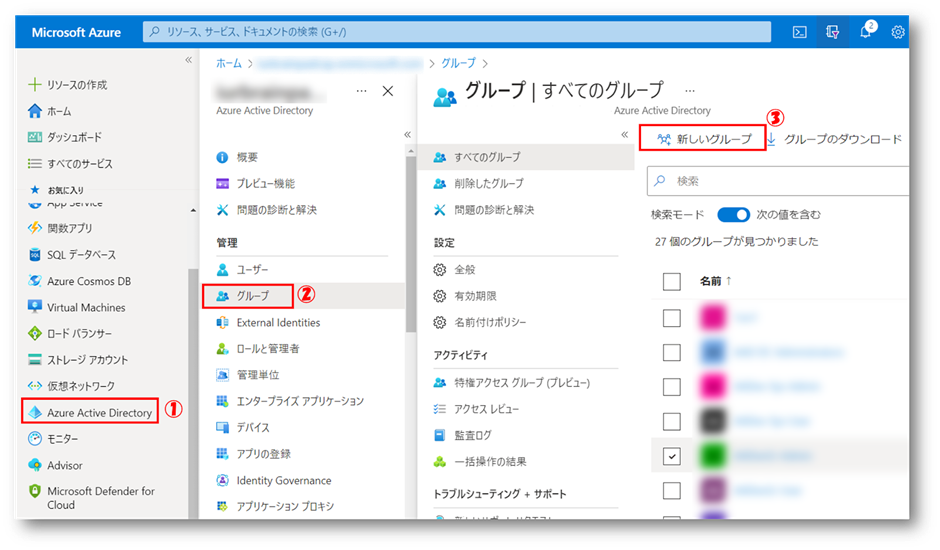Screen dimensions: 940x550
Task: Open Cloud Shell from the top bar
Action: tap(800, 32)
